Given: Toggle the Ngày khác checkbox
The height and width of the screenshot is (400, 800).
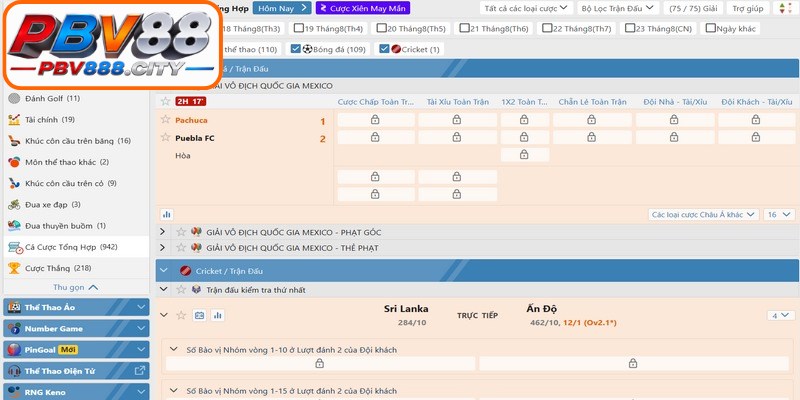Looking at the screenshot, I should point(711,28).
